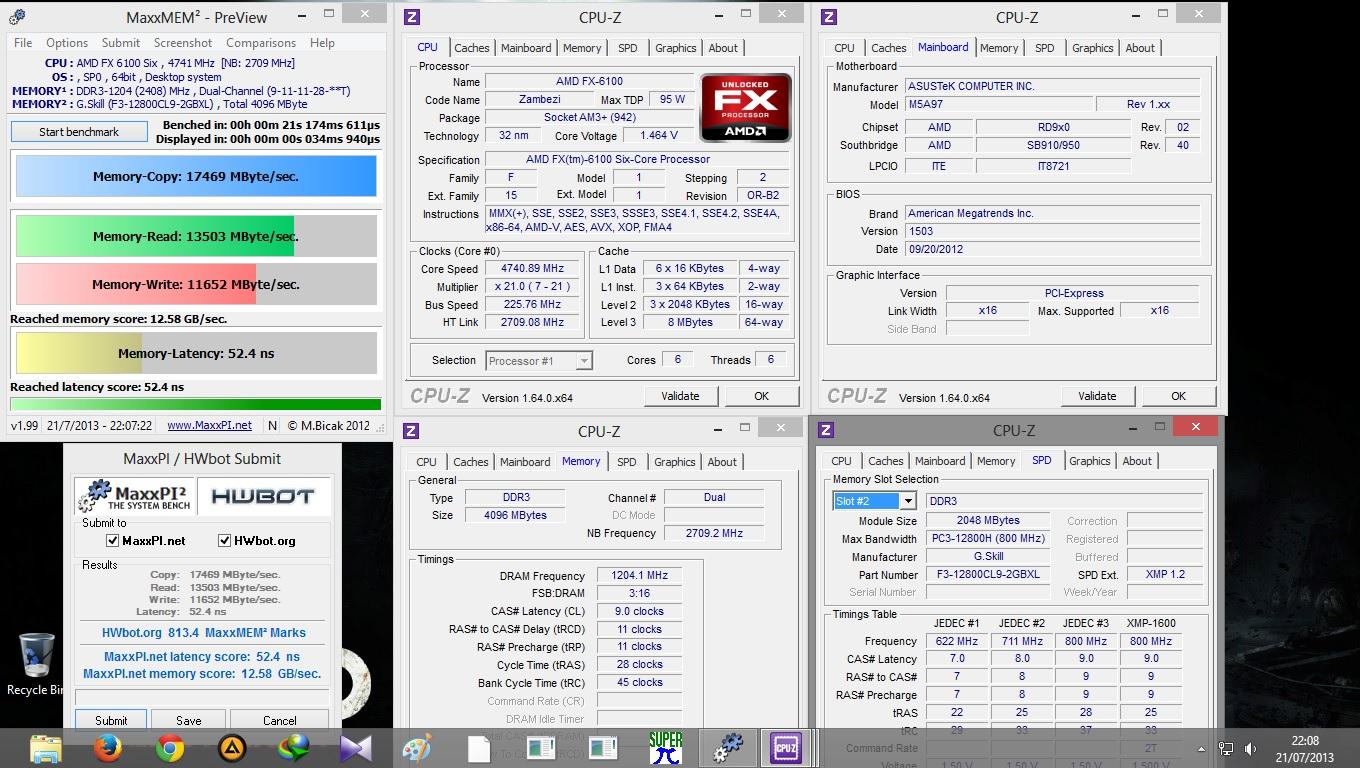Click the BIOS Date field 09/20/2012

point(1052,249)
